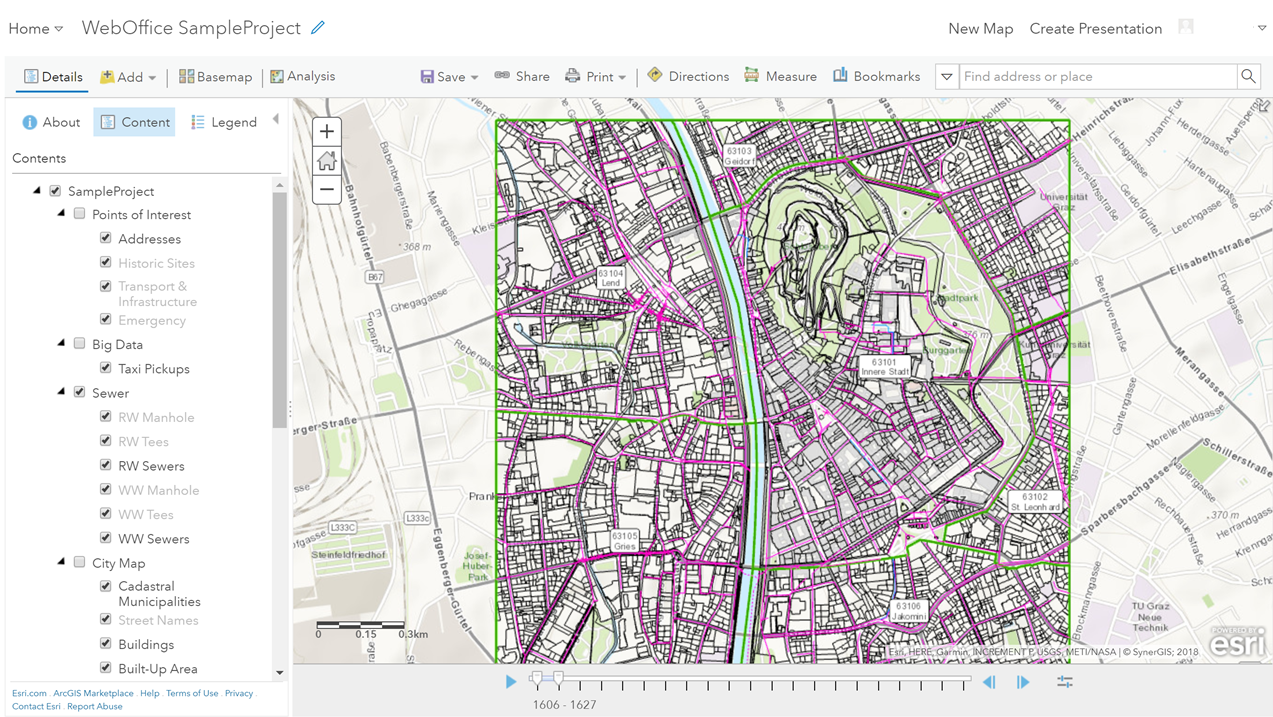Enable the Points of Interest group layer
Image resolution: width=1273 pixels, height=717 pixels.
[79, 213]
